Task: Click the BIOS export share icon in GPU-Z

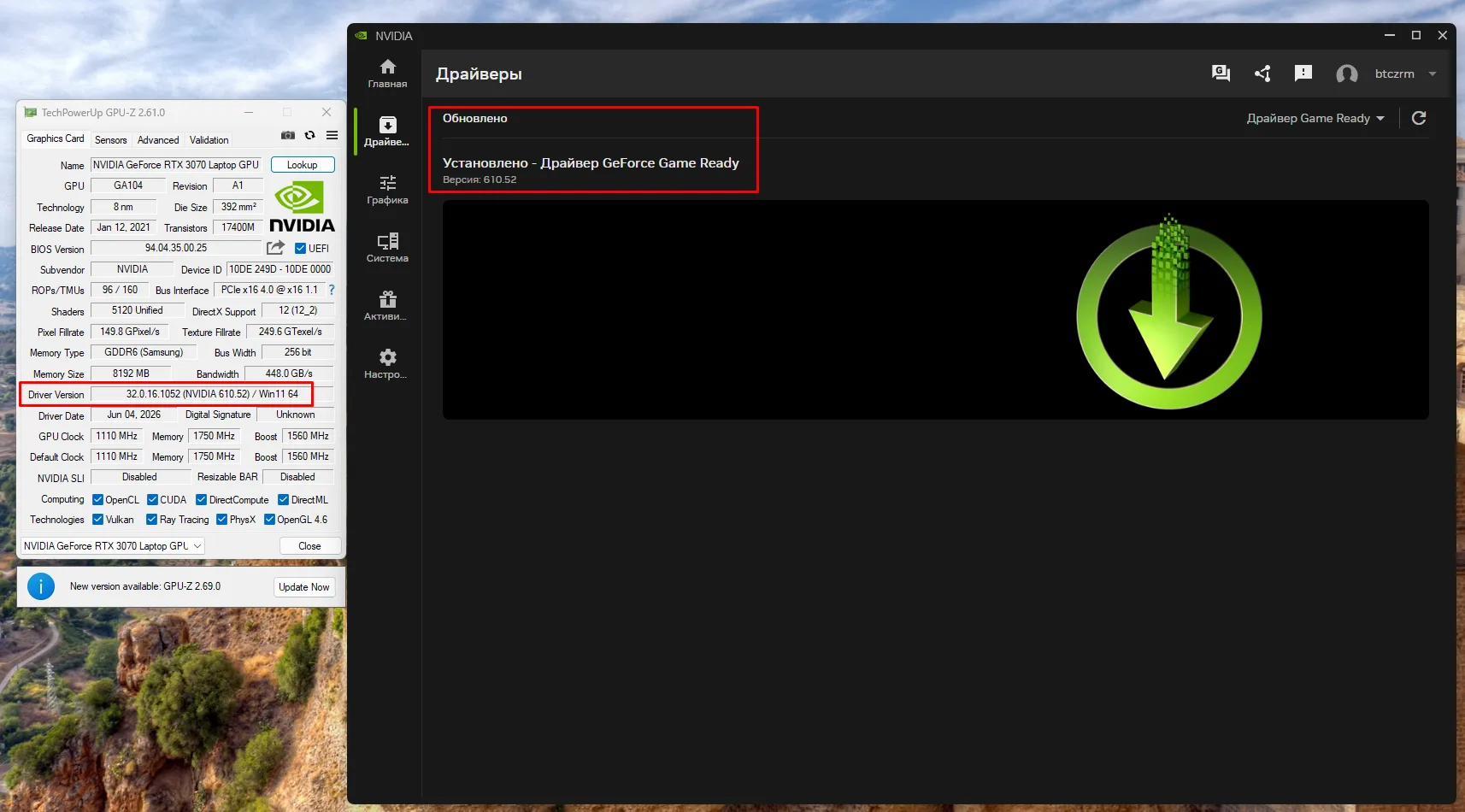Action: pos(275,248)
